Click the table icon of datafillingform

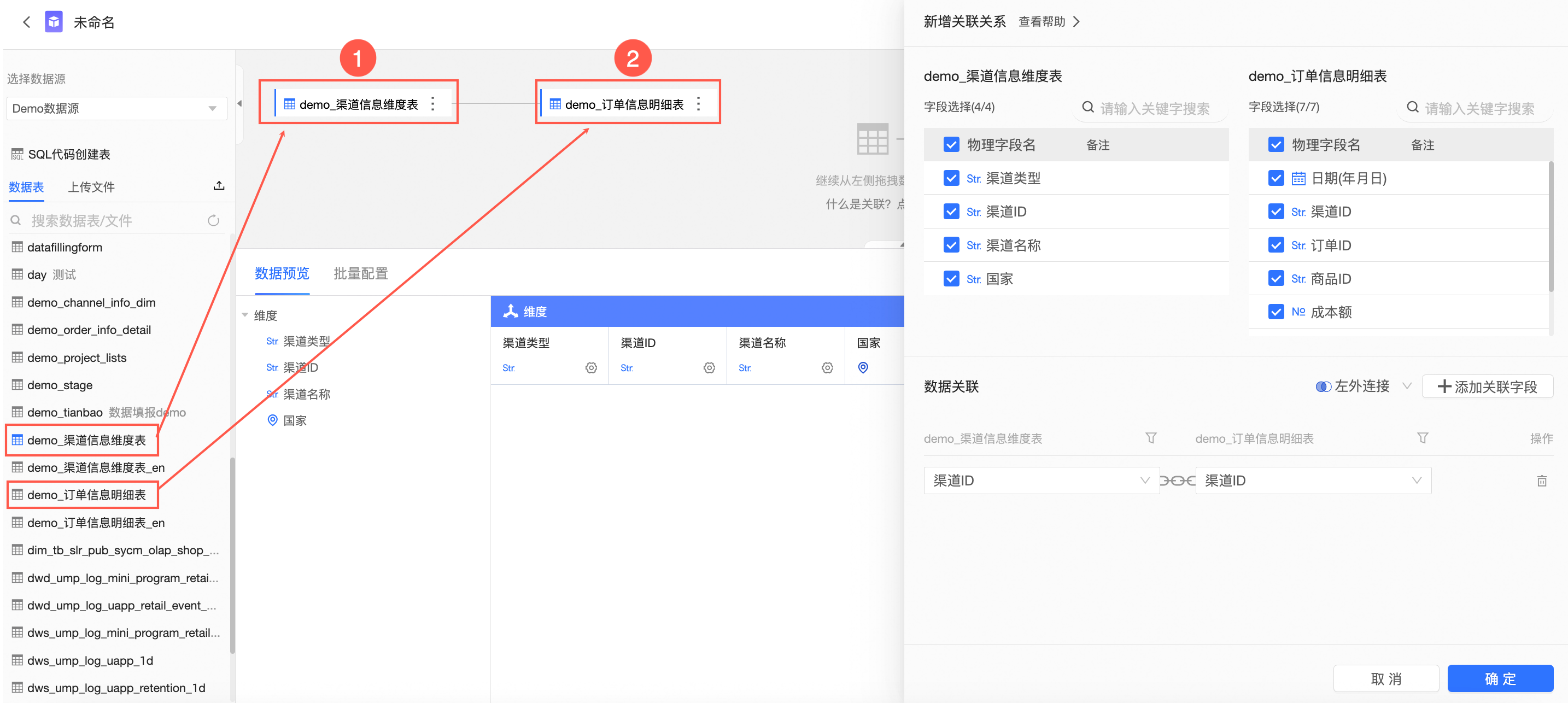pyautogui.click(x=17, y=247)
